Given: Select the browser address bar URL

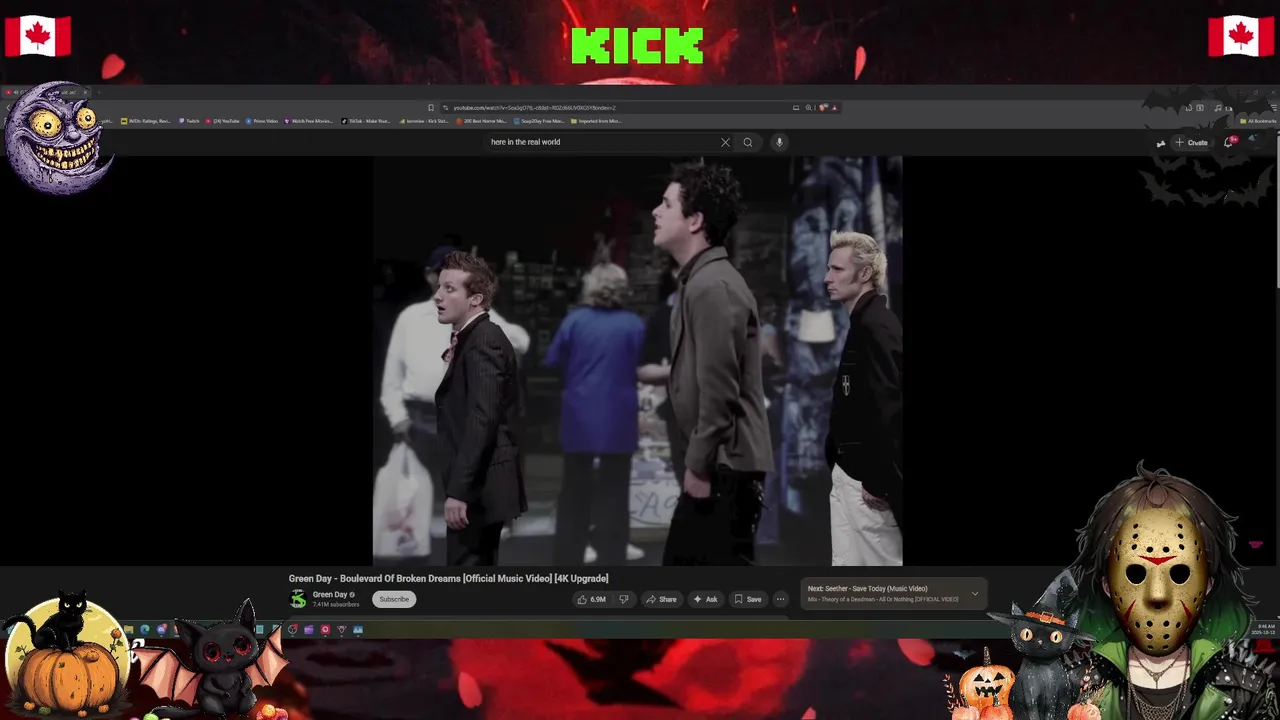Looking at the screenshot, I should click(x=535, y=108).
